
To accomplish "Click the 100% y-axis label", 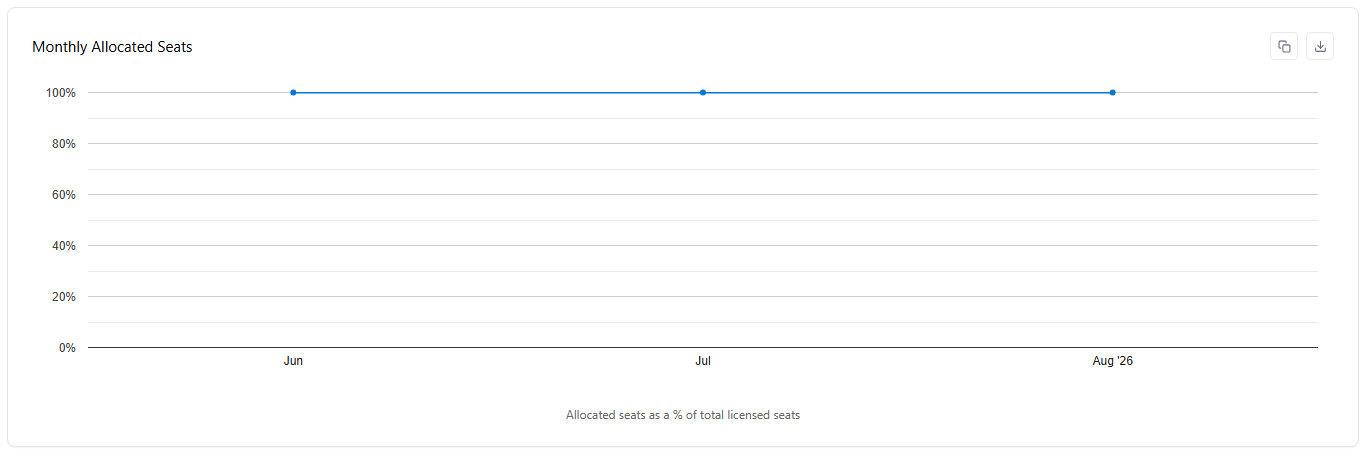I will click(x=60, y=93).
